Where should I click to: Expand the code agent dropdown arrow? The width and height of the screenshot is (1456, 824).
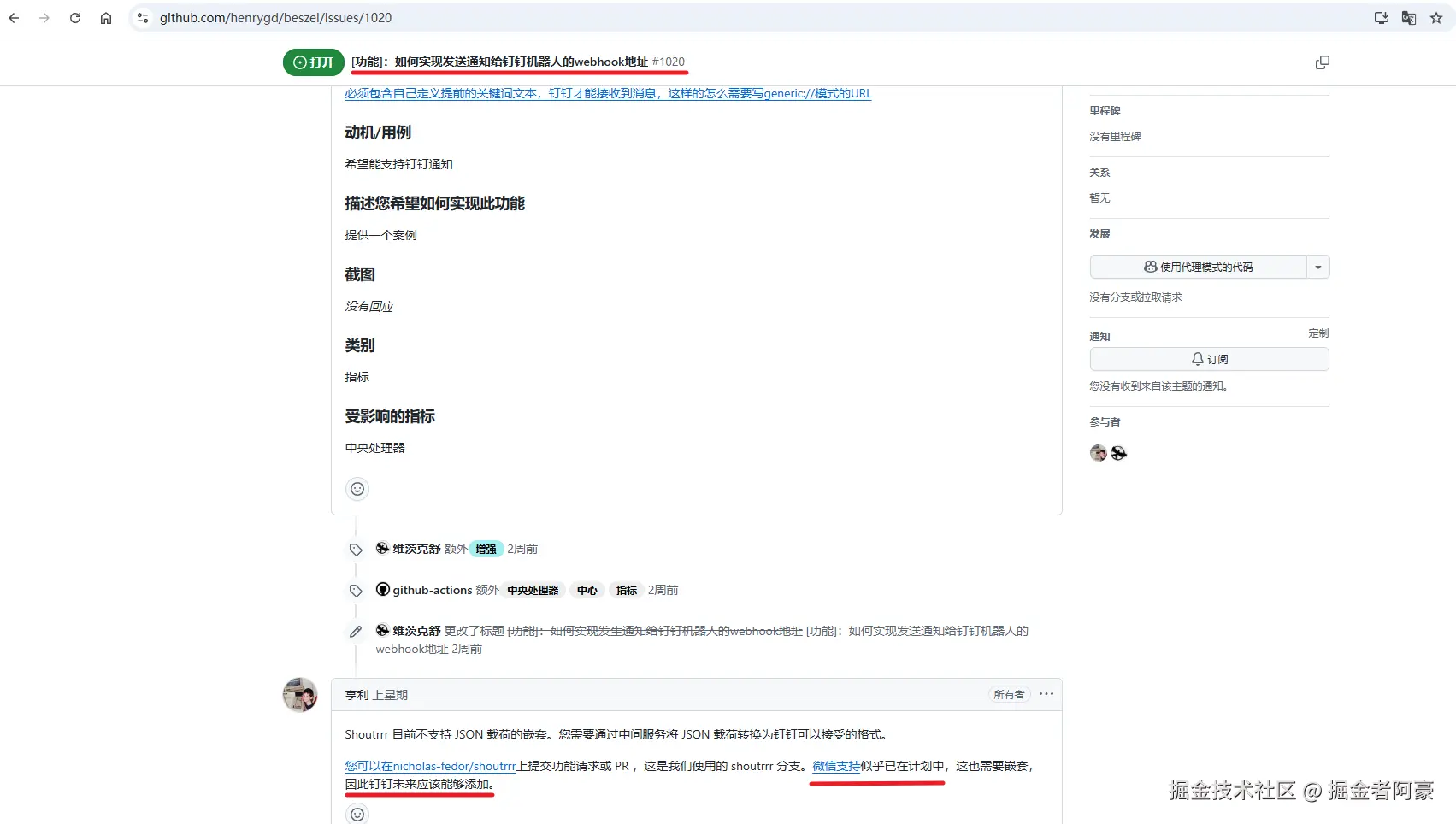pos(1318,267)
